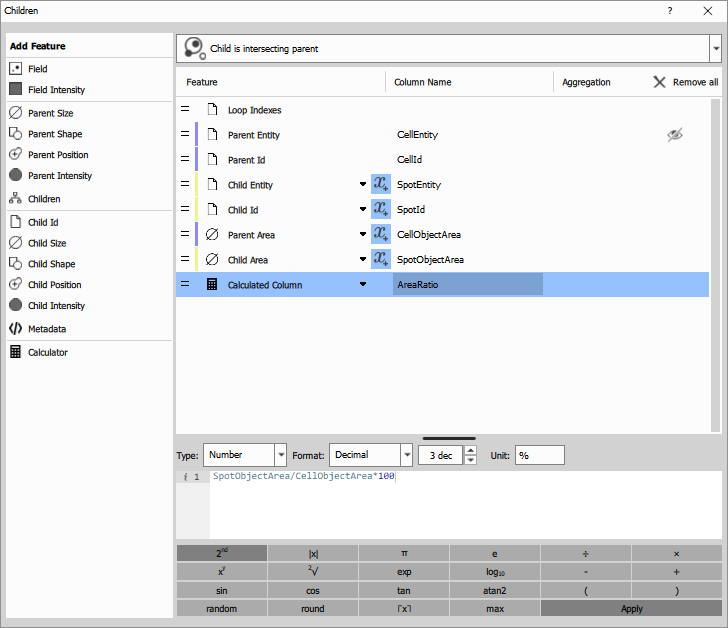Insert the max function
This screenshot has height=628, width=728.
[x=495, y=608]
